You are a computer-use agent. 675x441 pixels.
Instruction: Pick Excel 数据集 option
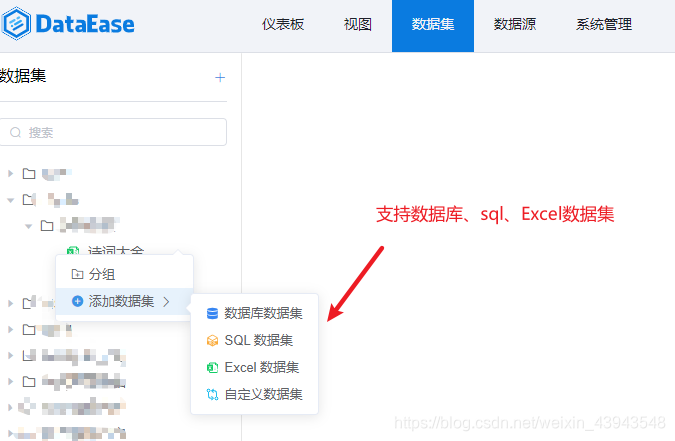click(x=254, y=367)
